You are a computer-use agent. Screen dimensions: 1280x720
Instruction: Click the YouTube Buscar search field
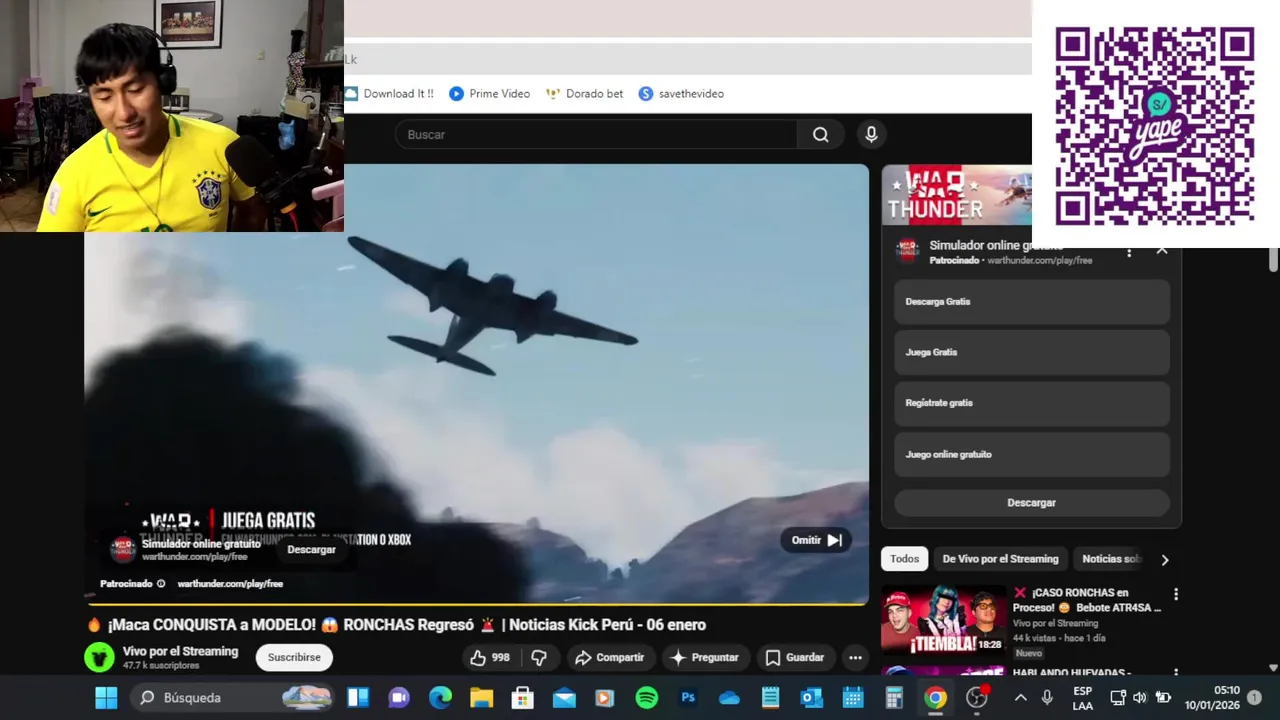coord(596,135)
